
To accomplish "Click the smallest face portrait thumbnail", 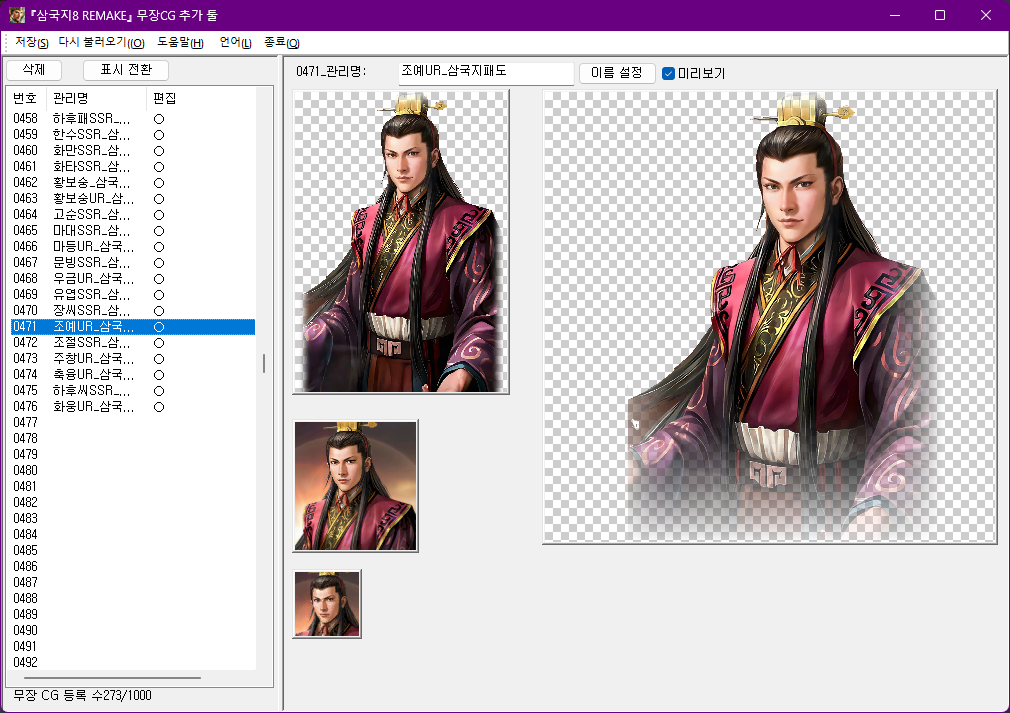I will (x=327, y=604).
